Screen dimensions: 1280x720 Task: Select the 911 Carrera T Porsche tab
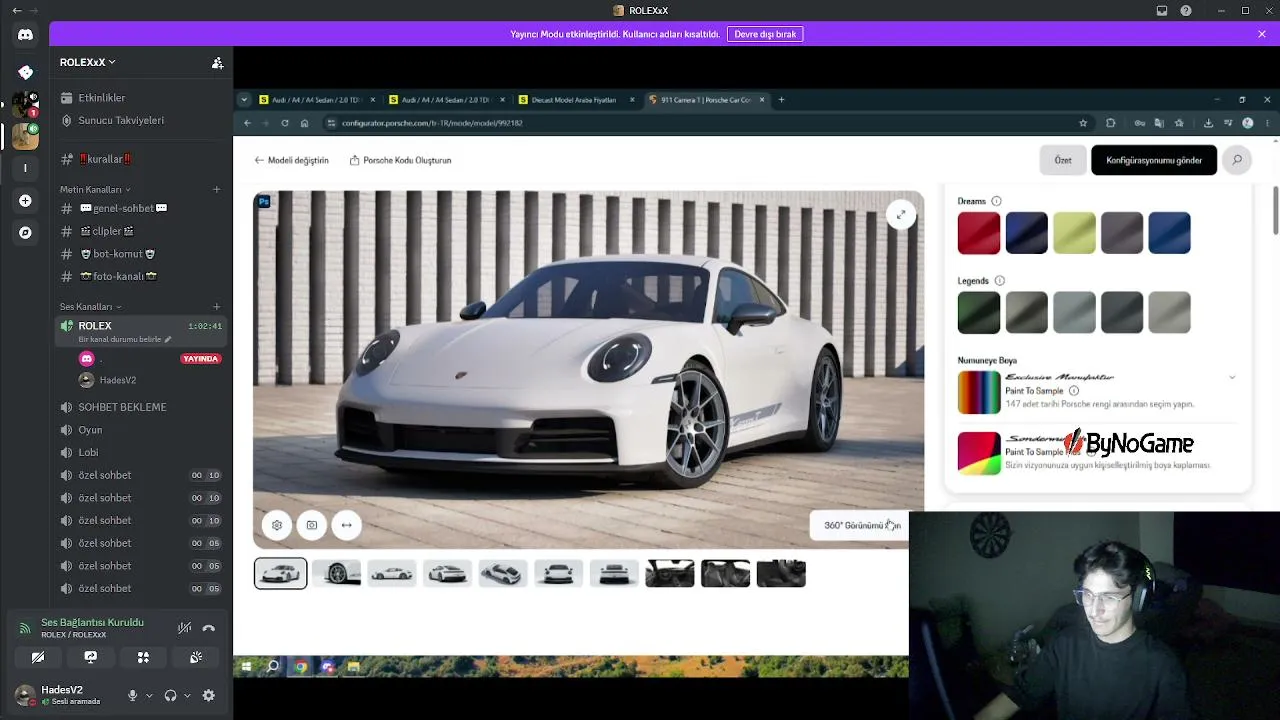706,100
